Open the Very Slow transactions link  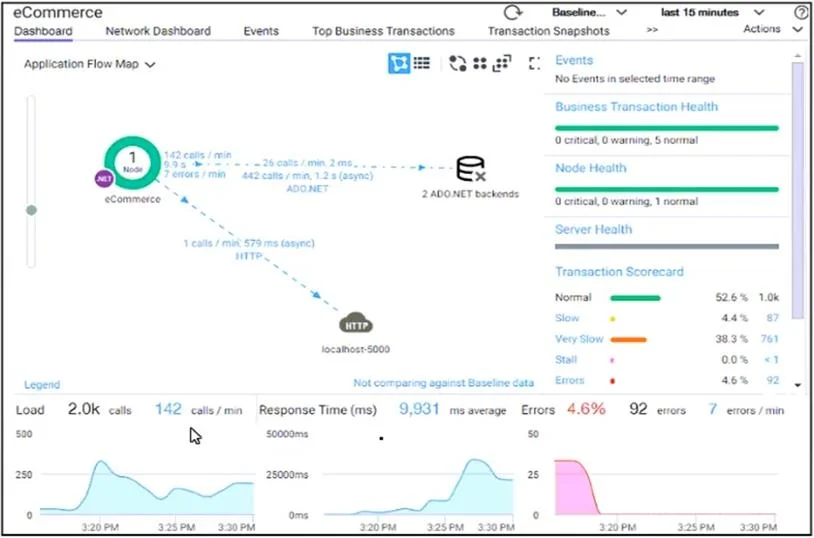click(x=579, y=339)
